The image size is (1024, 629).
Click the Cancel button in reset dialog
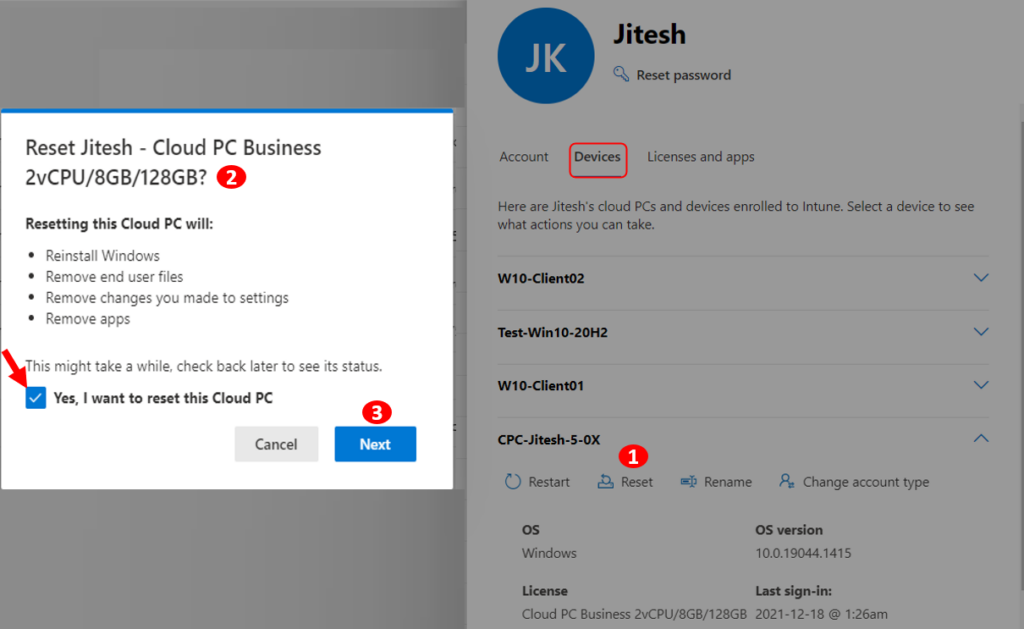coord(276,444)
